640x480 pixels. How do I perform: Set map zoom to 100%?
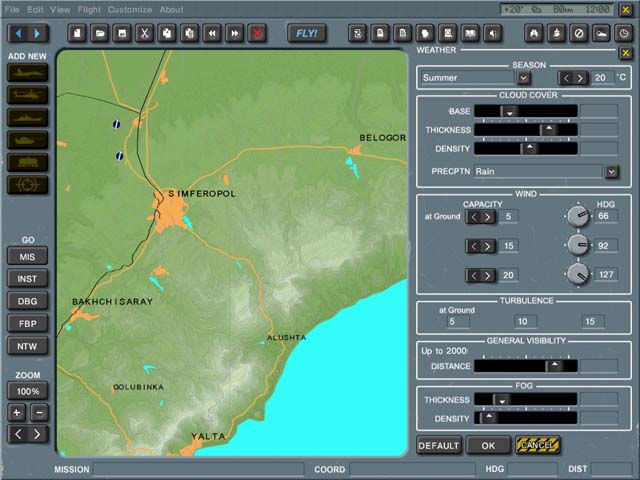pyautogui.click(x=27, y=391)
